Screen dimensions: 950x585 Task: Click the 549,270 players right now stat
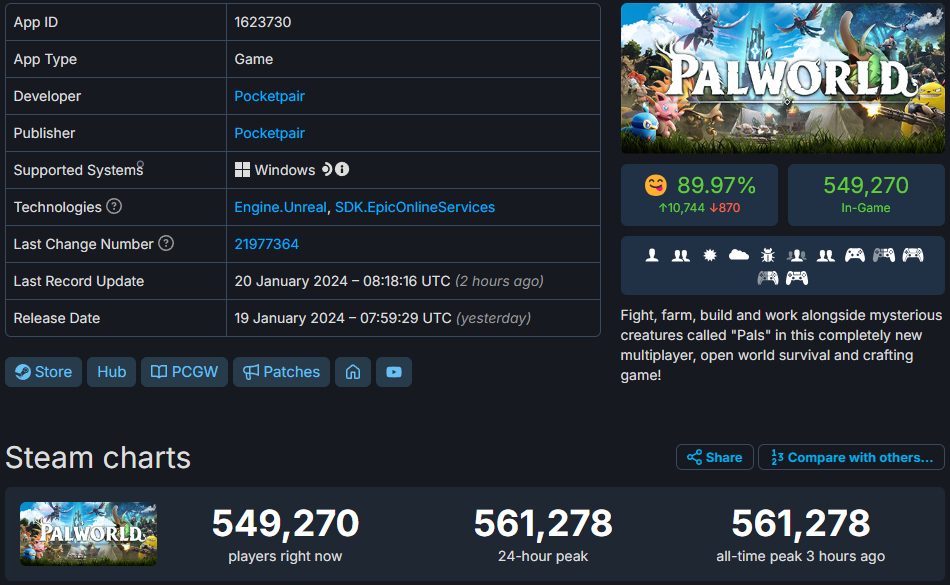285,534
